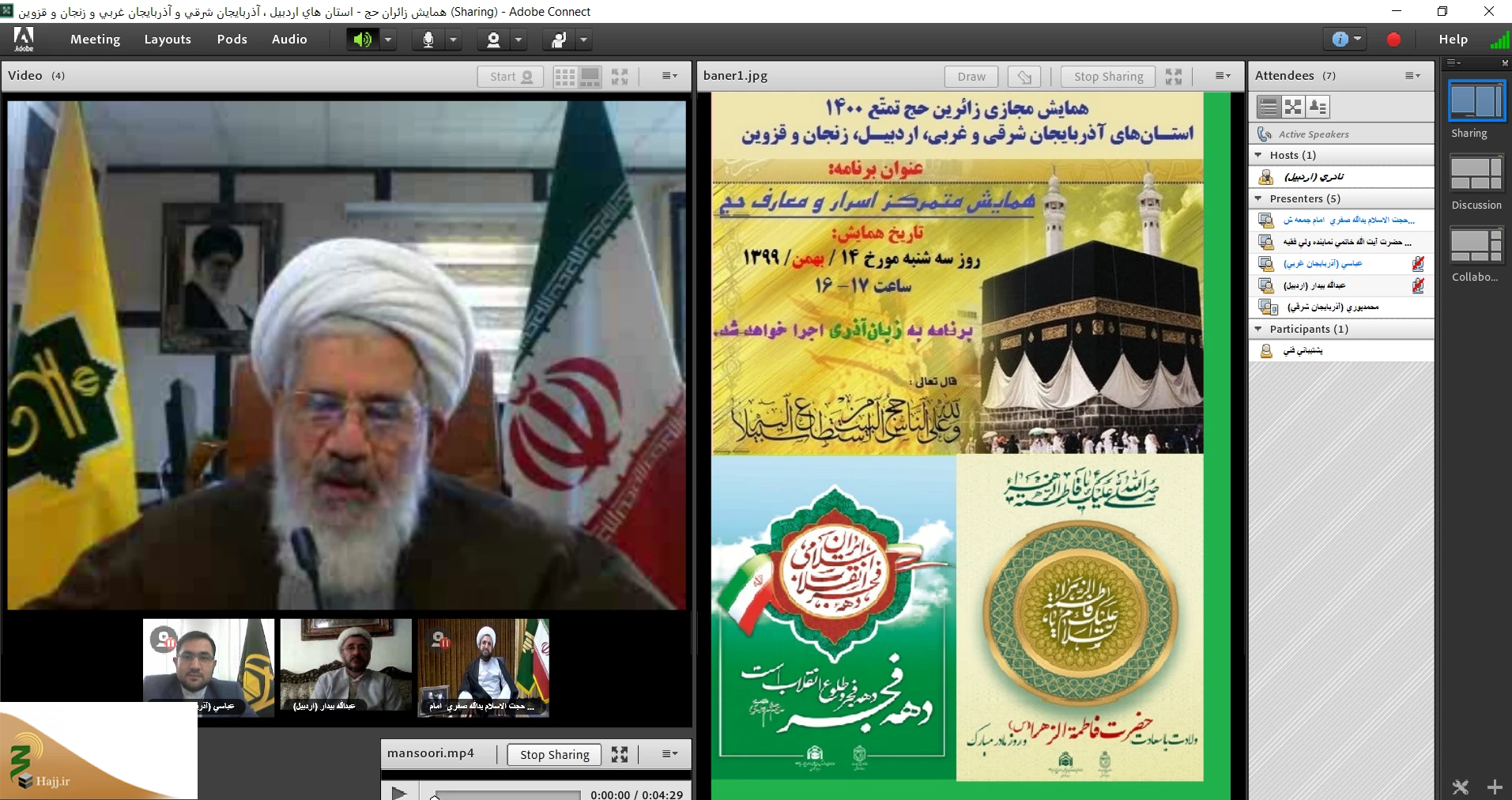This screenshot has width=1512, height=800.
Task: Click muted mic icon beside عبدالله بيدار
Action: click(1418, 285)
